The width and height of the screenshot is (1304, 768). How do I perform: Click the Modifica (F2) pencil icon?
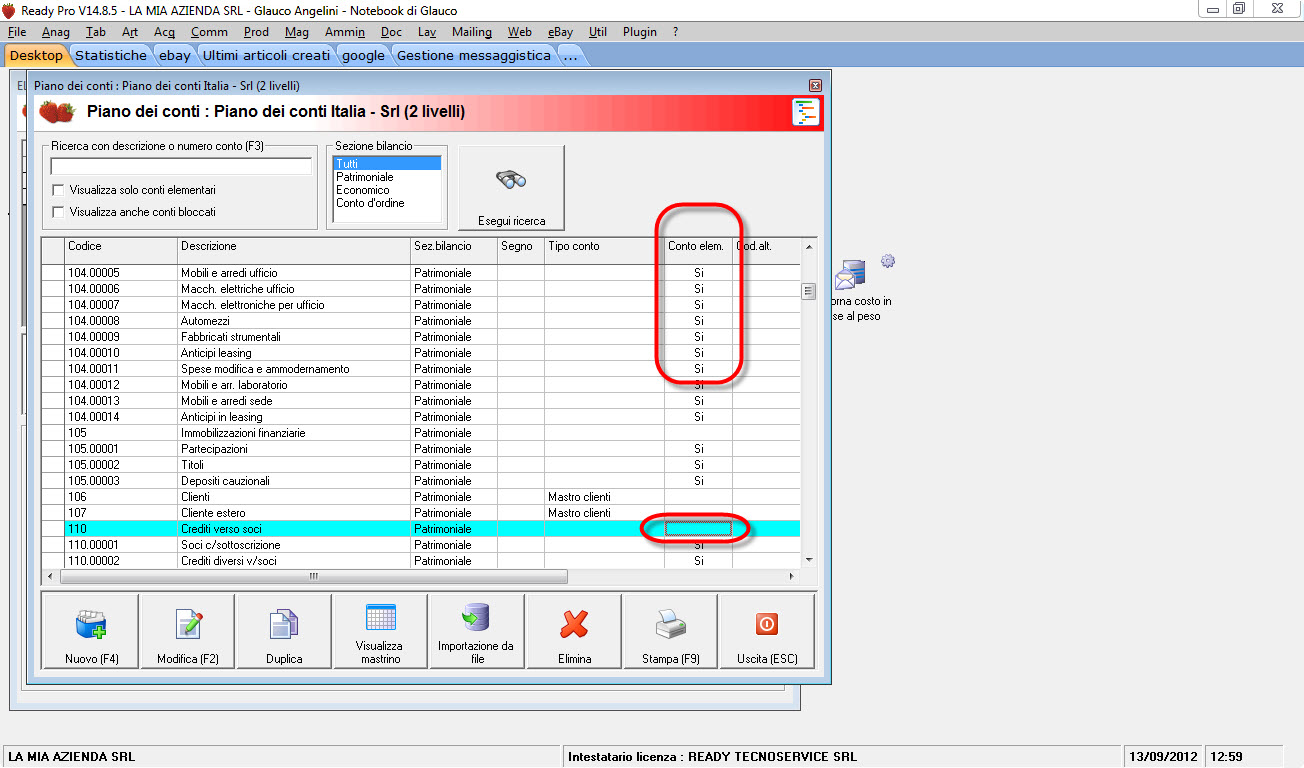[x=188, y=624]
